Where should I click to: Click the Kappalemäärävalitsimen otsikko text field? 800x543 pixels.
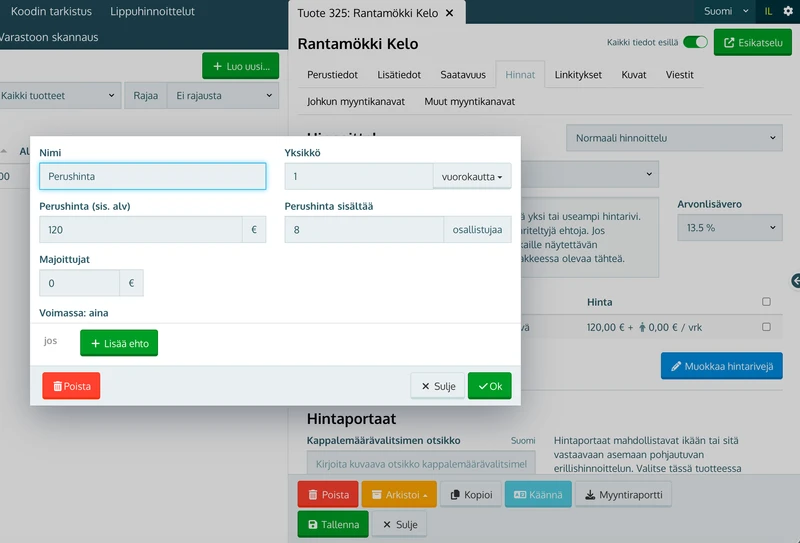coord(421,464)
